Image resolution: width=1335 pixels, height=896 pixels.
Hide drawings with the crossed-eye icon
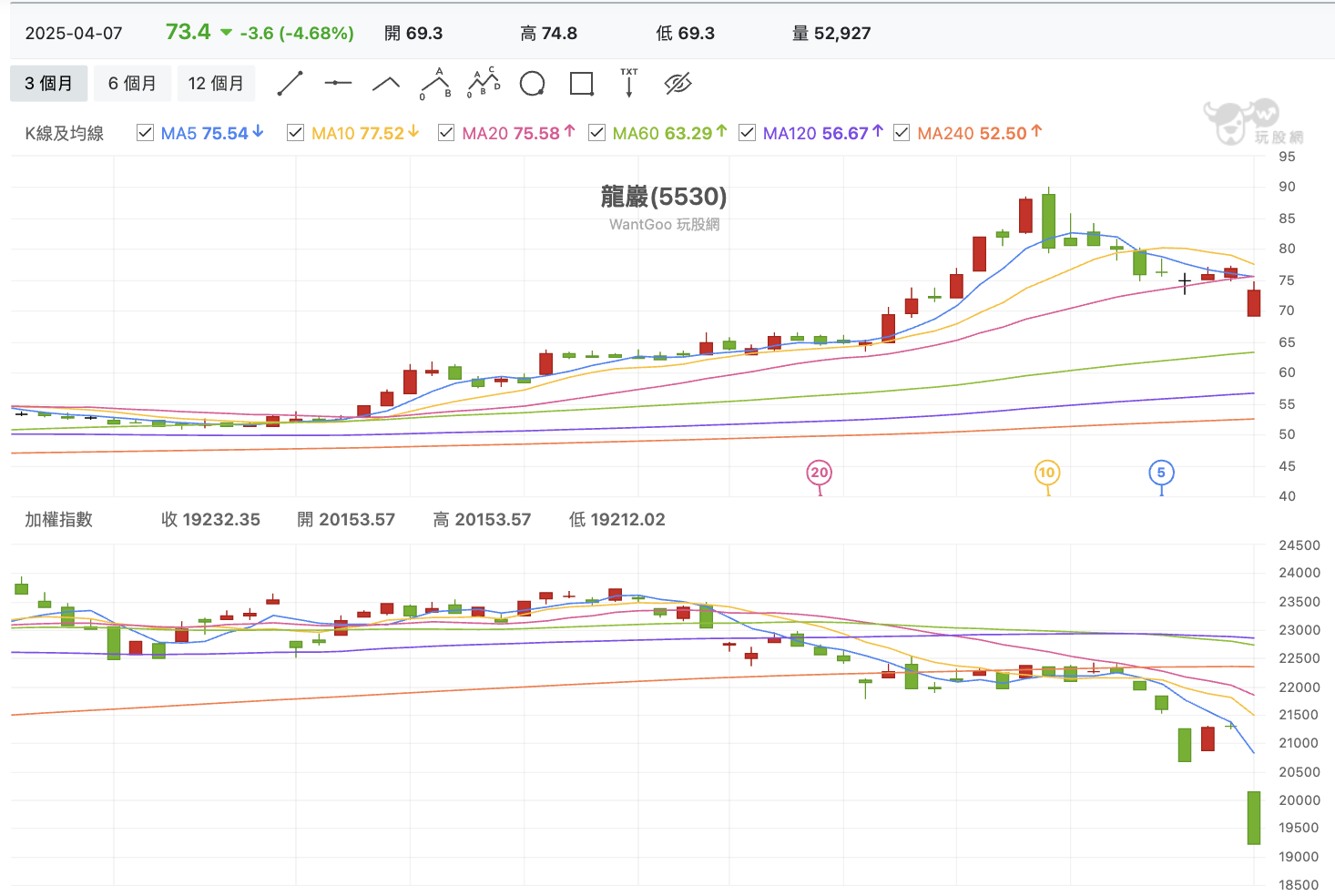pos(678,84)
